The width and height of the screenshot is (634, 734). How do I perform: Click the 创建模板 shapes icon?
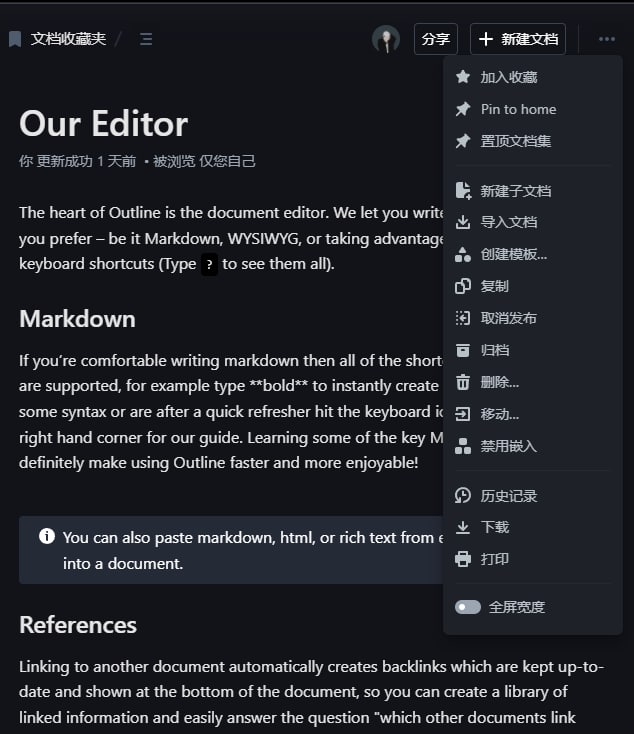462,254
